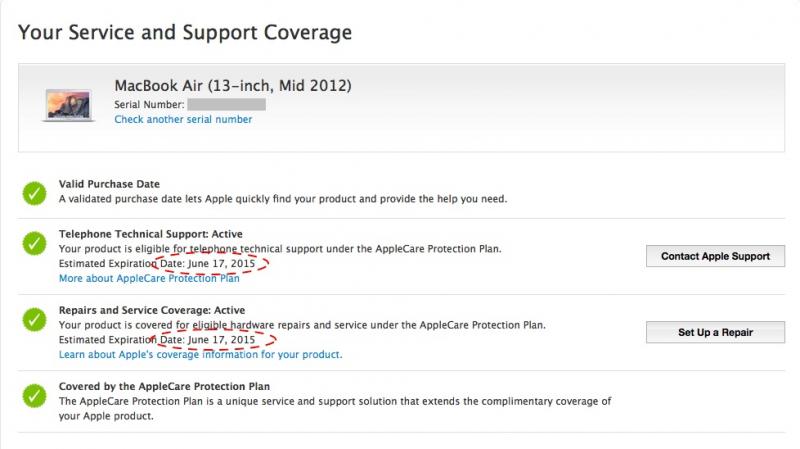The height and width of the screenshot is (449, 800).
Task: Open Learn about Apple's coverage information link
Action: tap(201, 354)
